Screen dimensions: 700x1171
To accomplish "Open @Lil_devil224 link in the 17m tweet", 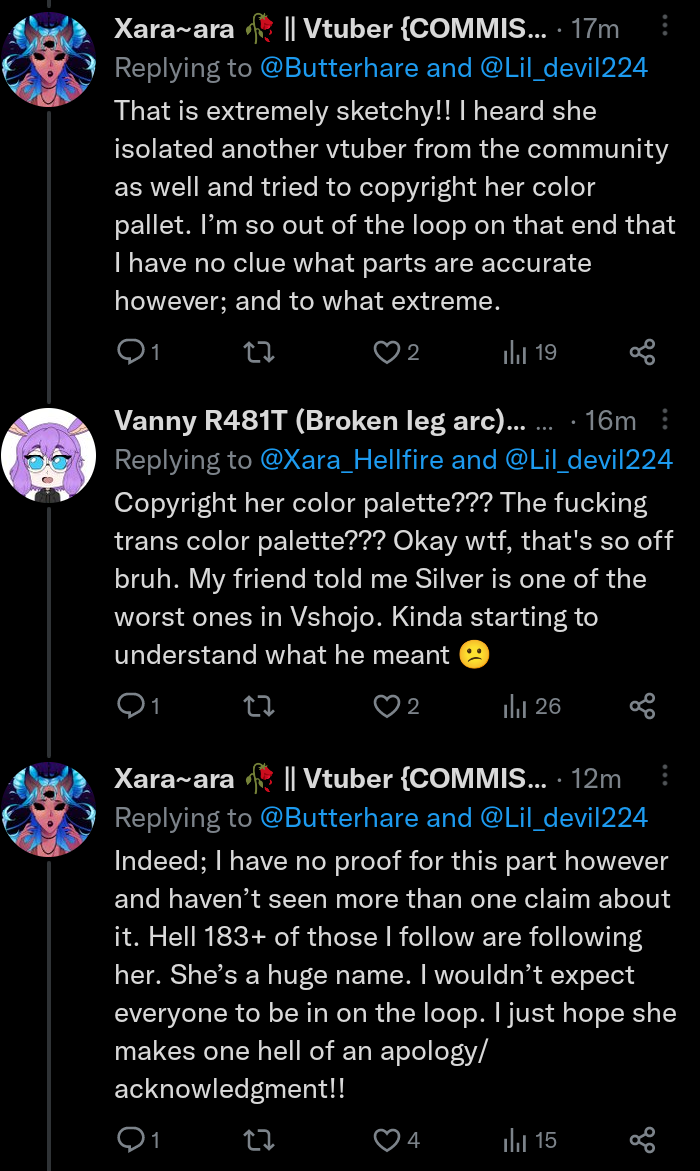I will coord(564,67).
